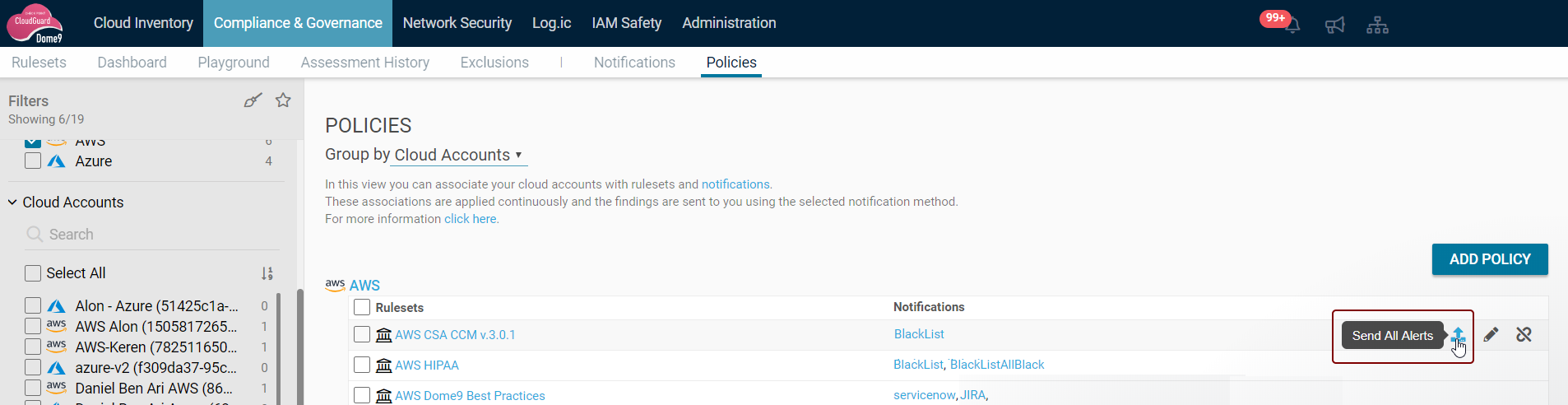
Task: Check the AWS Dome9 Best Practices row checkbox
Action: [362, 395]
